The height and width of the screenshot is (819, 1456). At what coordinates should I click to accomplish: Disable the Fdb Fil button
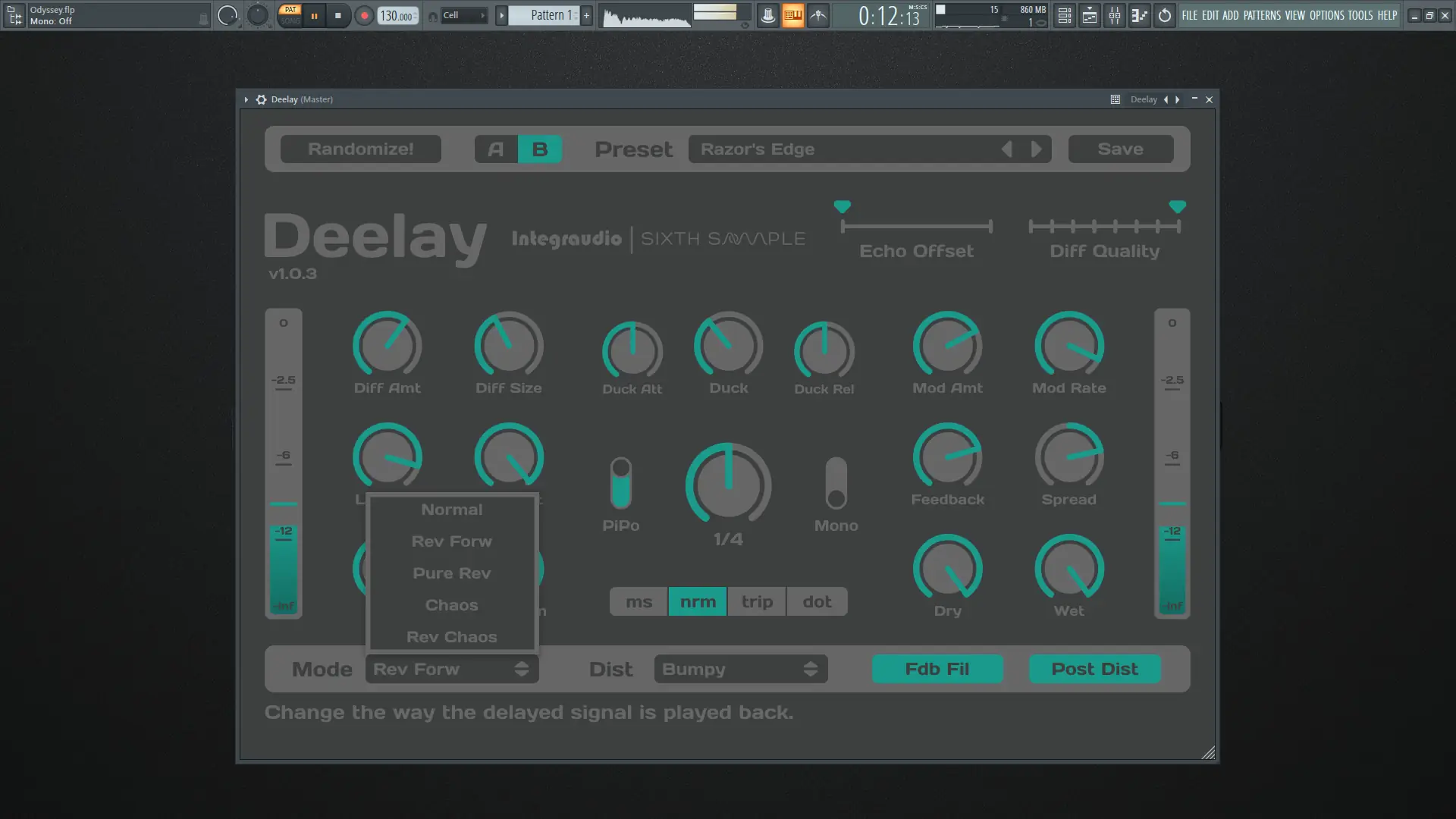pos(937,669)
